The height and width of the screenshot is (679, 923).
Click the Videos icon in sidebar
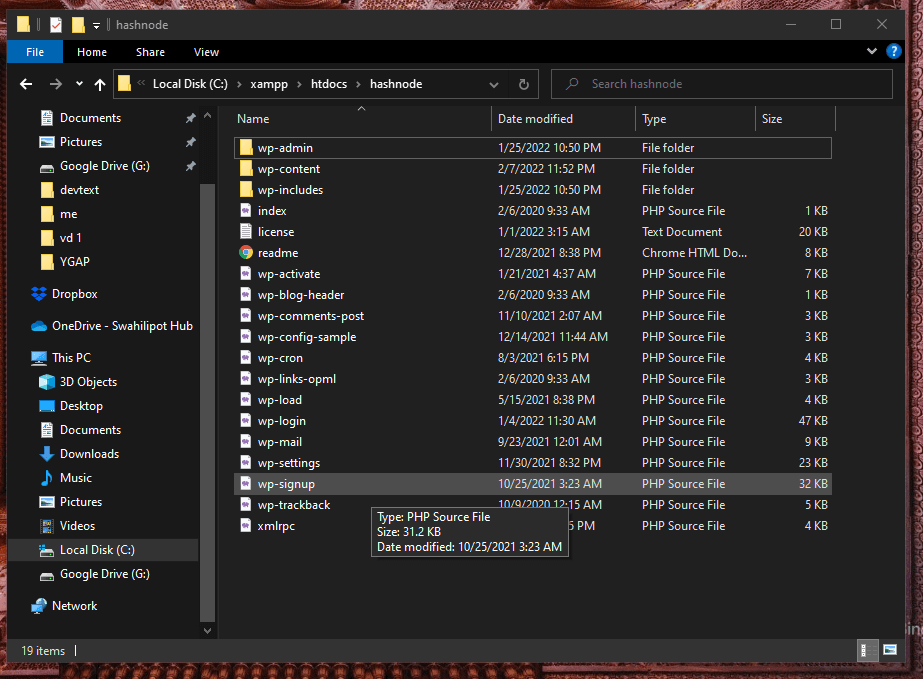47,526
